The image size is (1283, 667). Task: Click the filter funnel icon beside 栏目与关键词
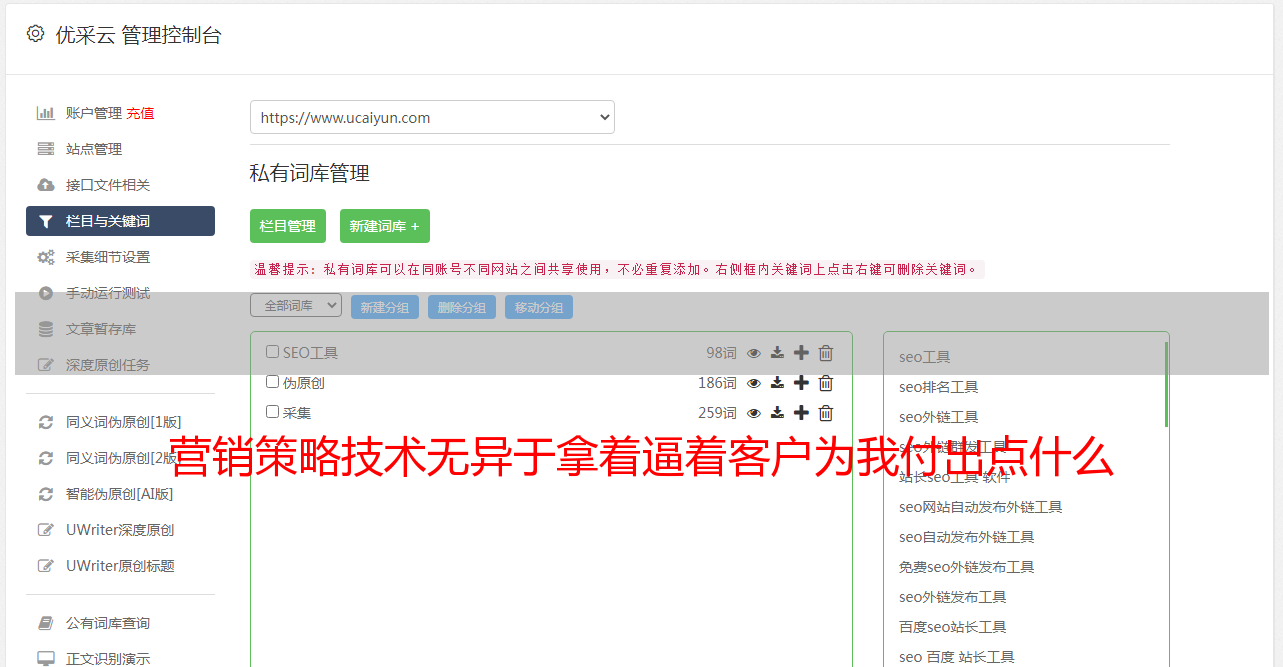coord(46,221)
